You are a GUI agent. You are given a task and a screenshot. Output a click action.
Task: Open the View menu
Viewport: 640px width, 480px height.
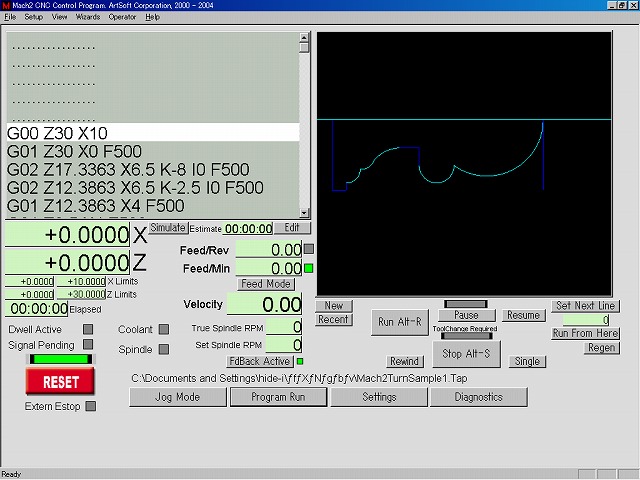pyautogui.click(x=60, y=17)
